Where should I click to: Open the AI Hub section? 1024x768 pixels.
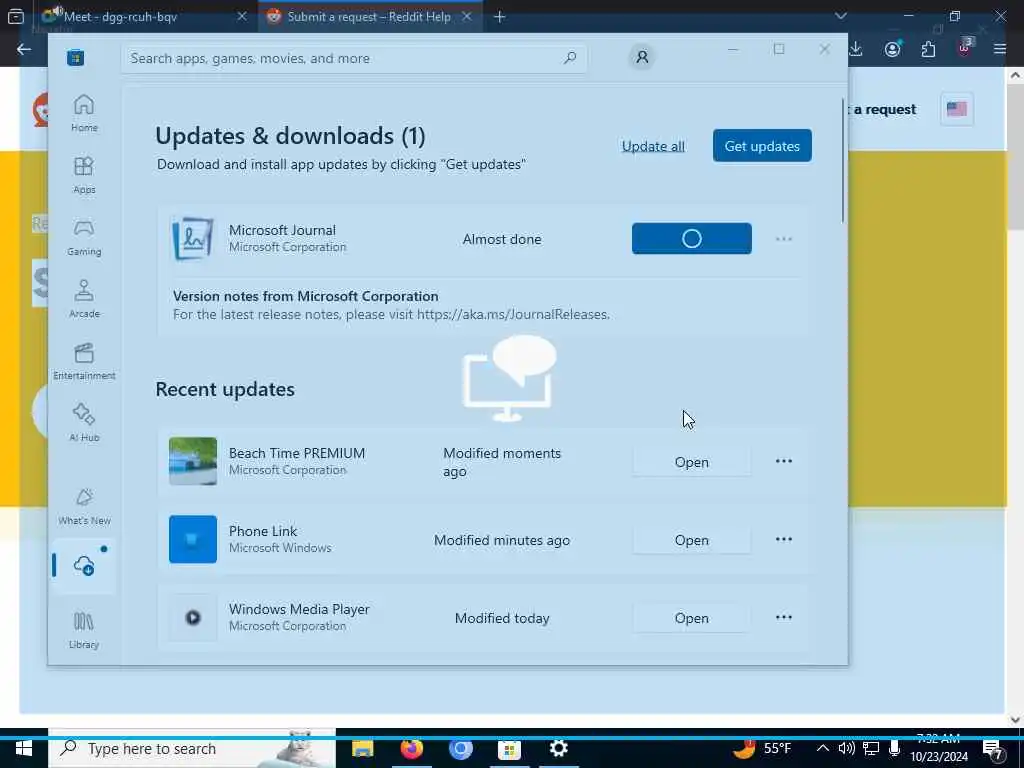click(x=84, y=423)
